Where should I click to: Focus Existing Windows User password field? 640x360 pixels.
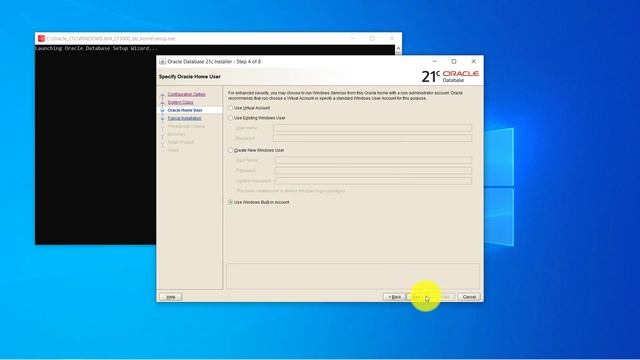(372, 138)
